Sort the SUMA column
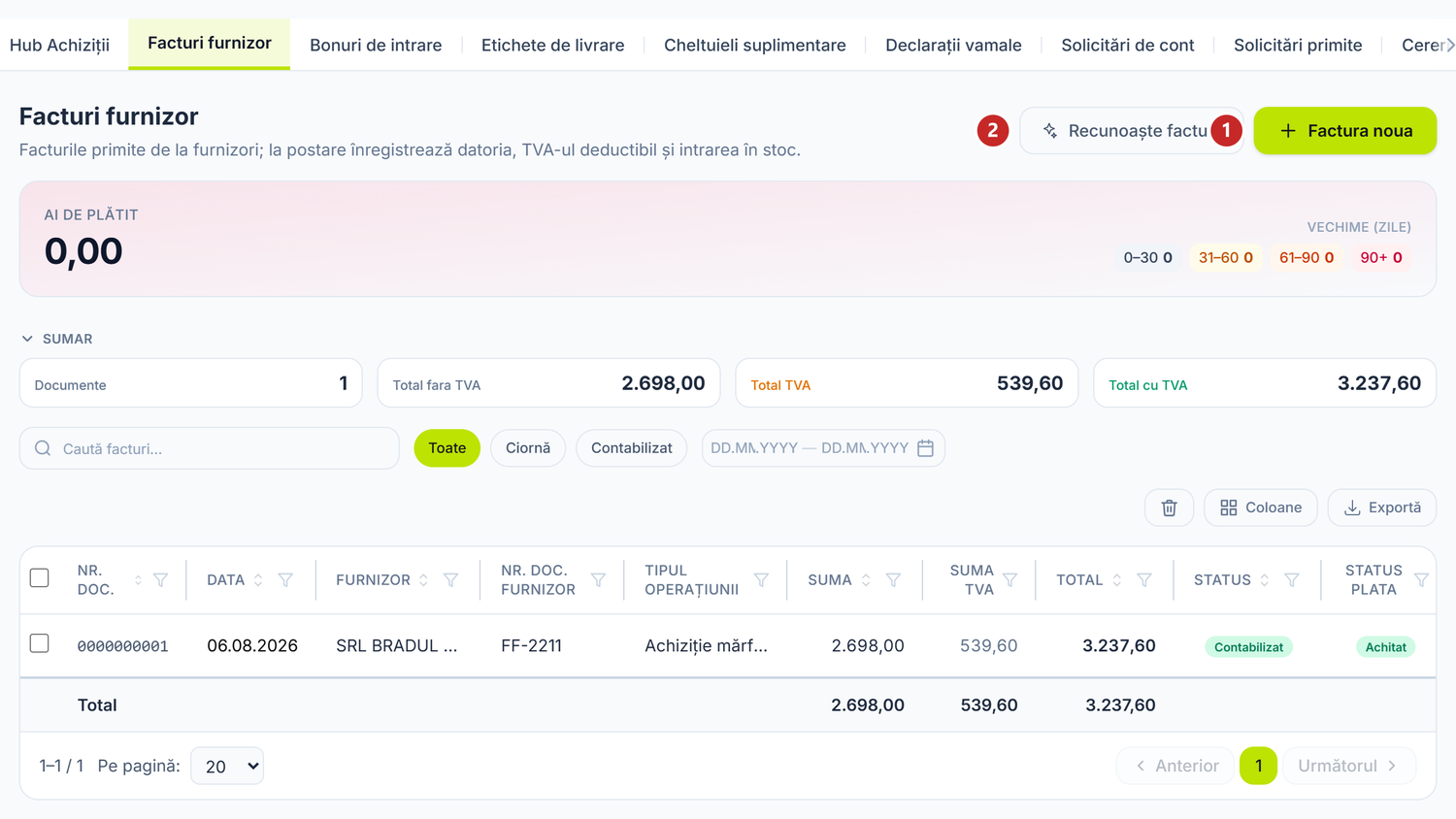The image size is (1456, 819). click(x=866, y=580)
